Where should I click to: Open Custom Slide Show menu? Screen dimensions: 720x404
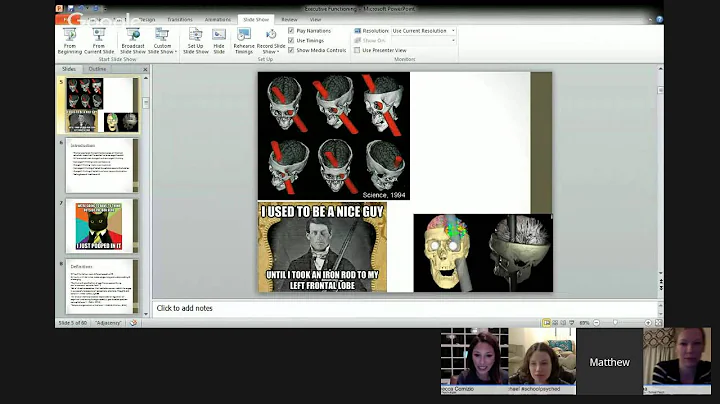coord(162,41)
